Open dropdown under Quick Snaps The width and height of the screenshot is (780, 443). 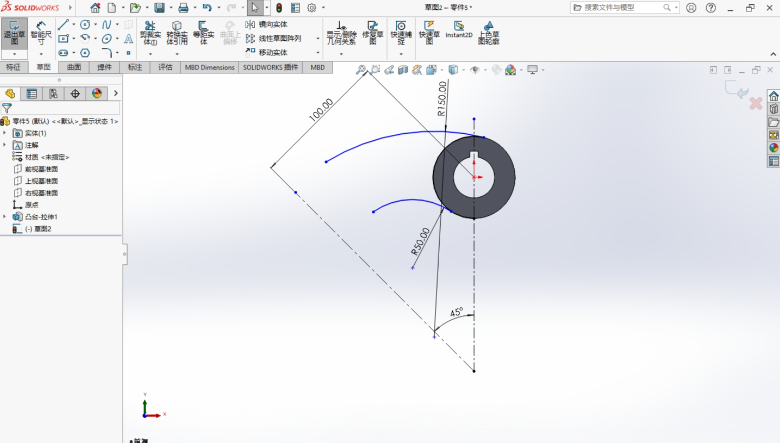(x=401, y=54)
